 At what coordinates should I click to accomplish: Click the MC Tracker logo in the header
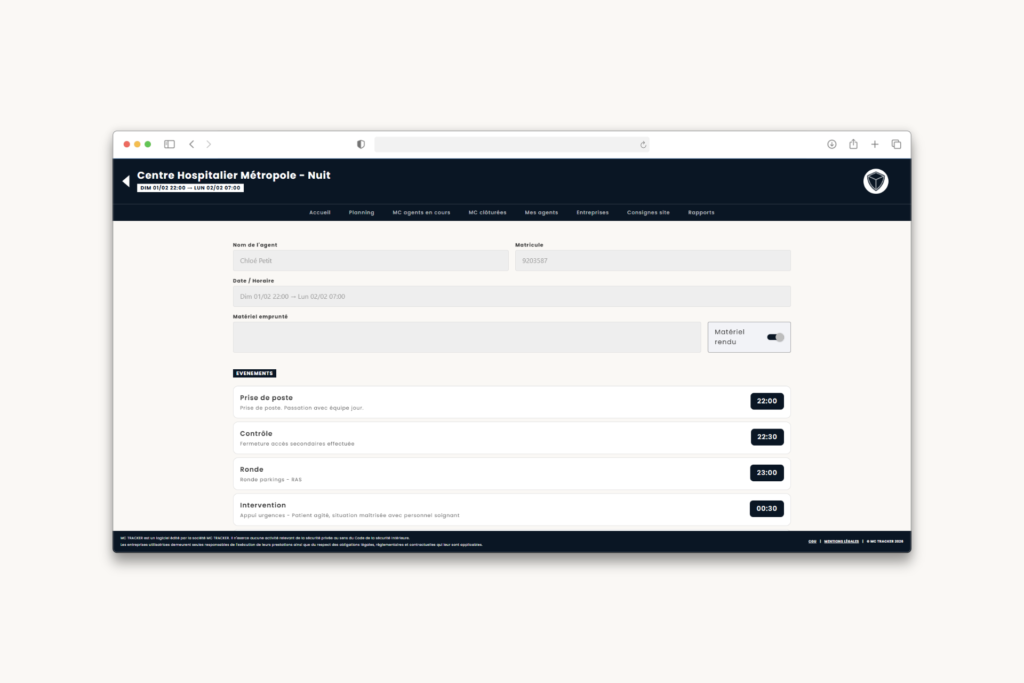(874, 181)
